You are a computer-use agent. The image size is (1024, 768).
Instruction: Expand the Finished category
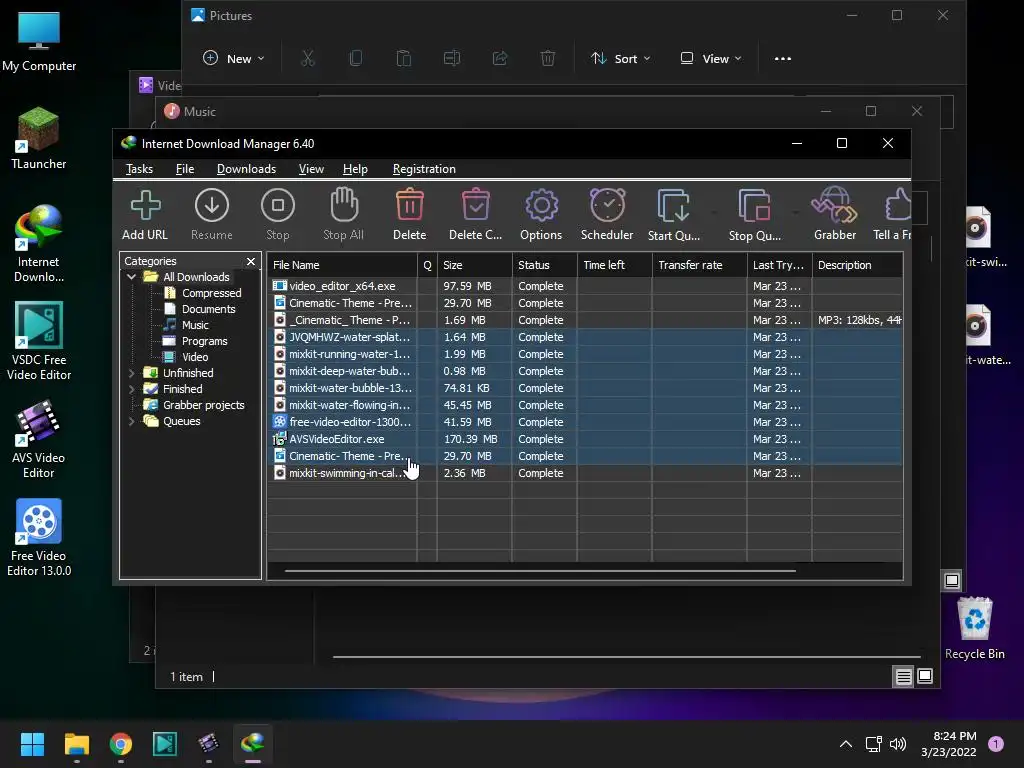coord(131,389)
